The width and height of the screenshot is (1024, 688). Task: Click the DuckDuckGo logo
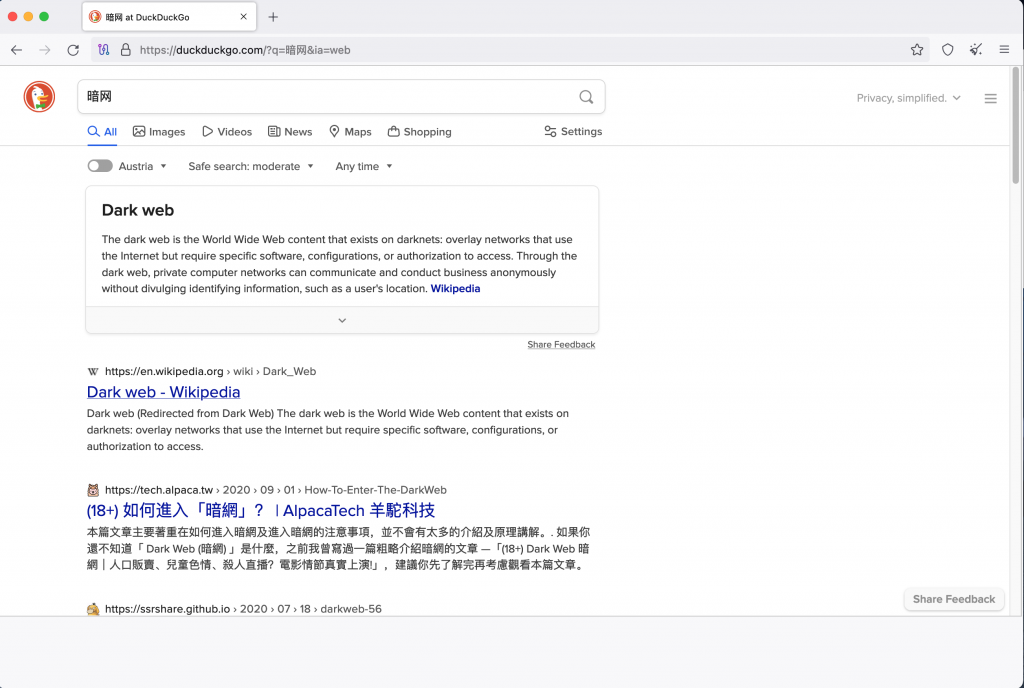(38, 97)
